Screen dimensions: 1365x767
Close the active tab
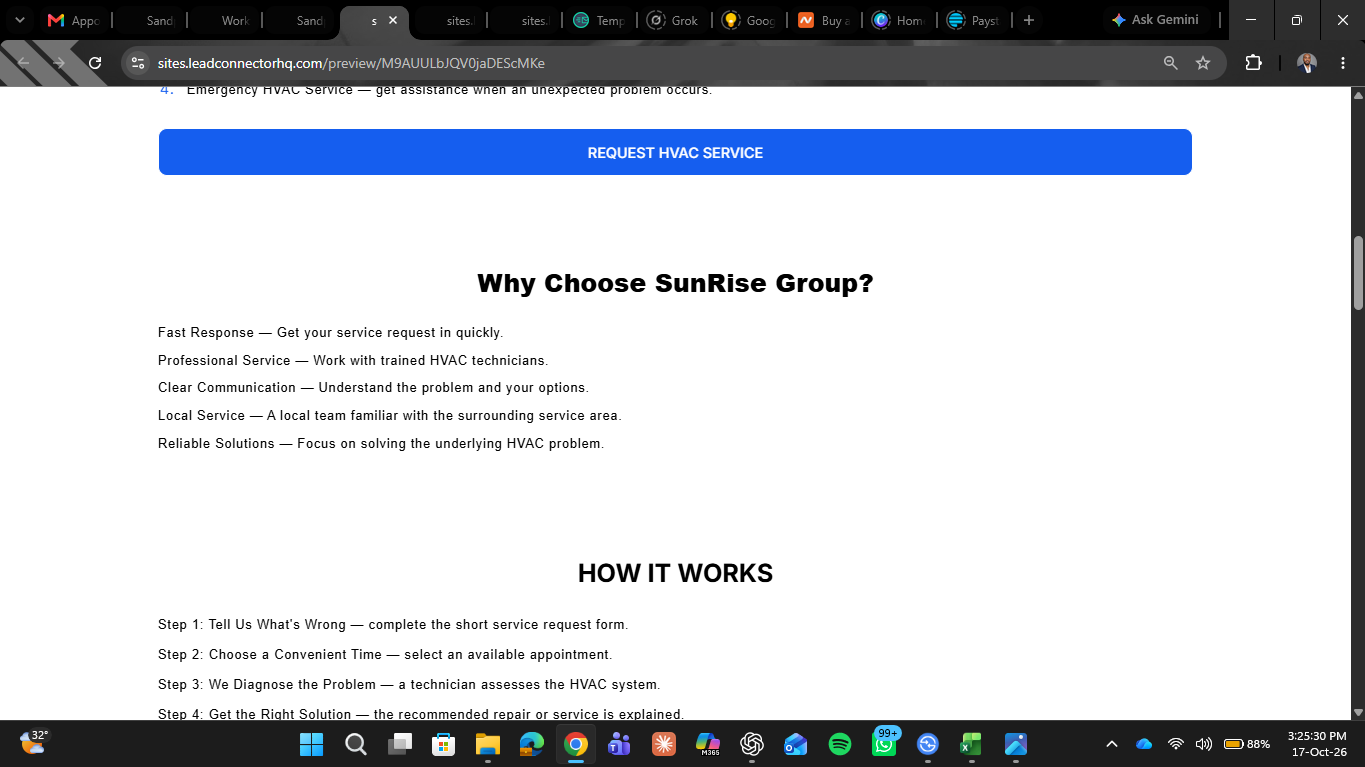point(393,20)
